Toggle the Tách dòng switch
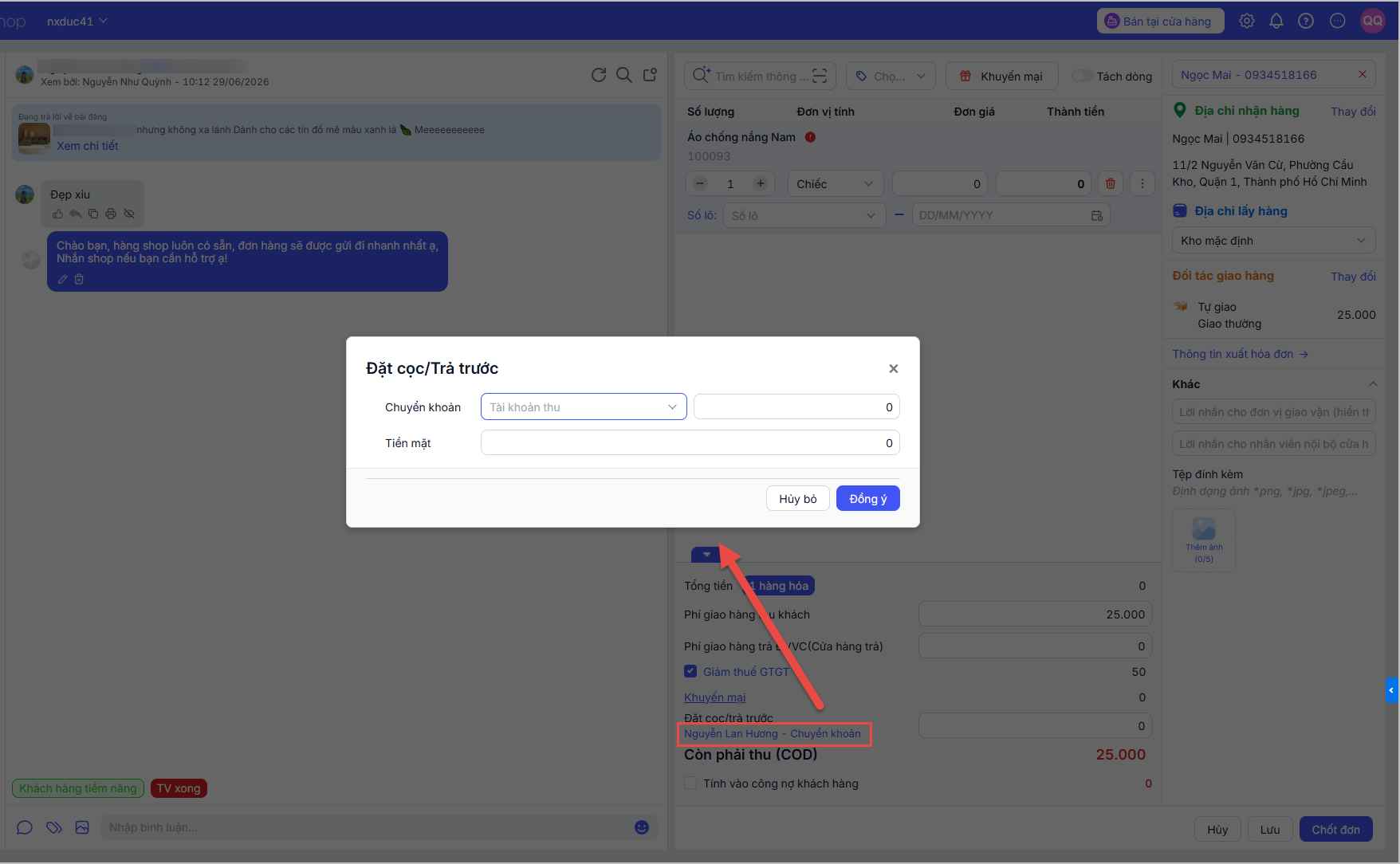This screenshot has width=1400, height=864. pyautogui.click(x=1083, y=77)
